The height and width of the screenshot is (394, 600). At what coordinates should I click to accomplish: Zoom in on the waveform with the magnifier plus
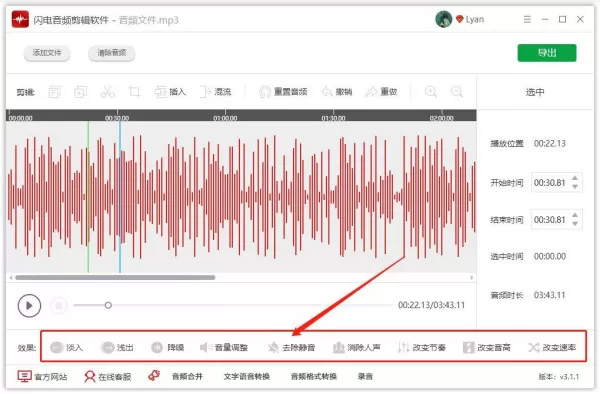(431, 92)
